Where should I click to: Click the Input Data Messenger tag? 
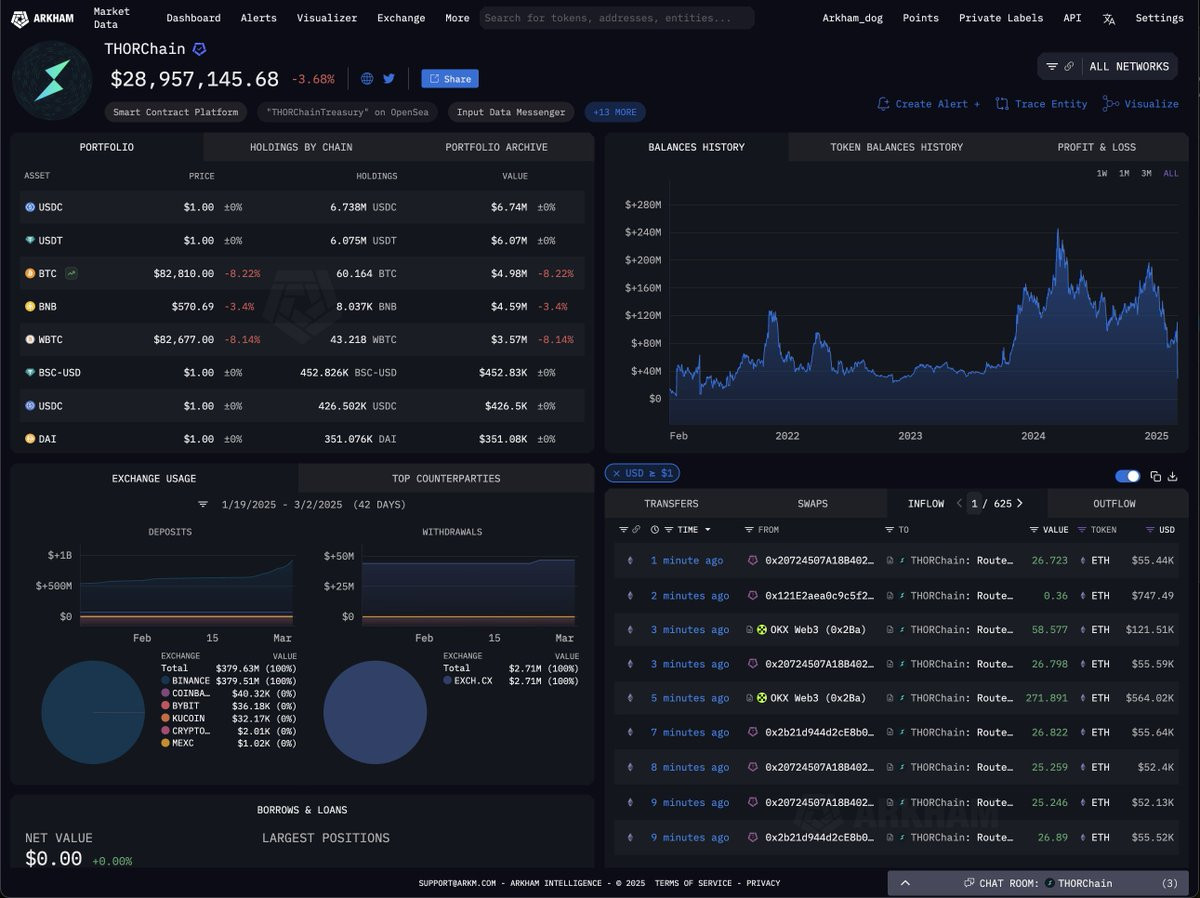pos(511,112)
